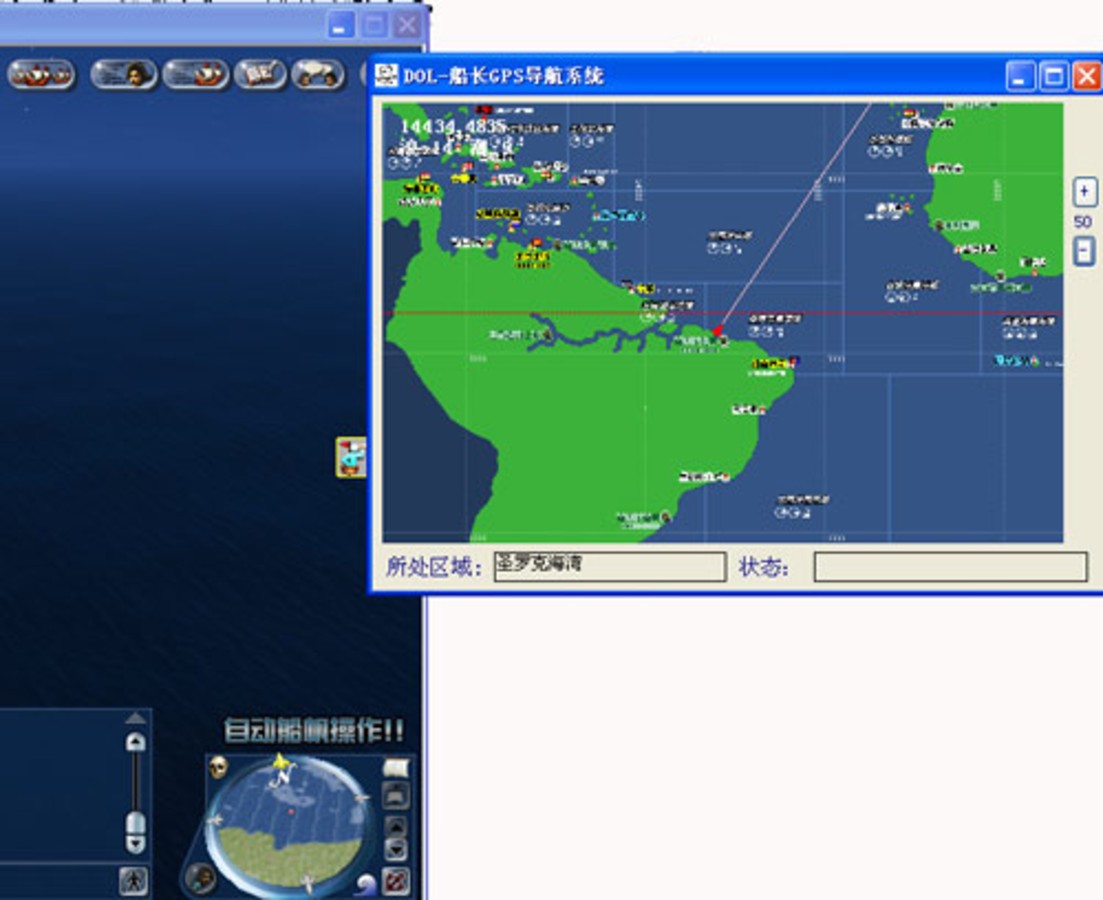Screen dimensions: 1103x900
Task: Click the yellow star north marker on the compass
Action: pyautogui.click(x=280, y=761)
